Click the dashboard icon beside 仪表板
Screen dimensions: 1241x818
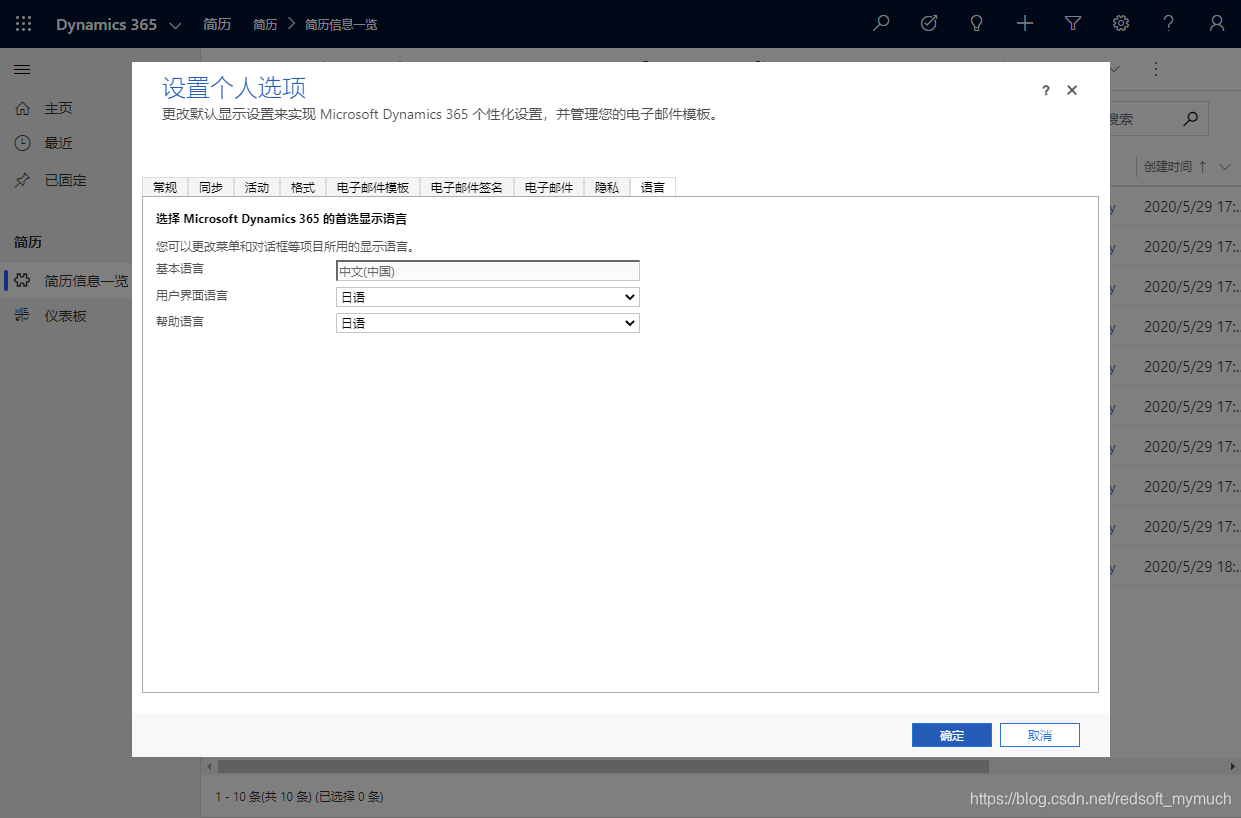[x=22, y=316]
